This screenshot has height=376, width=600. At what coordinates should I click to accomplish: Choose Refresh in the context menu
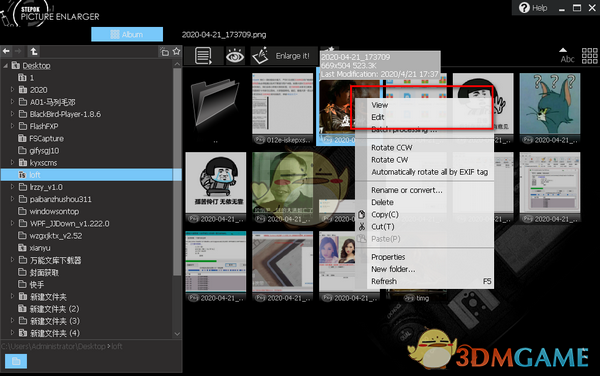coord(424,282)
